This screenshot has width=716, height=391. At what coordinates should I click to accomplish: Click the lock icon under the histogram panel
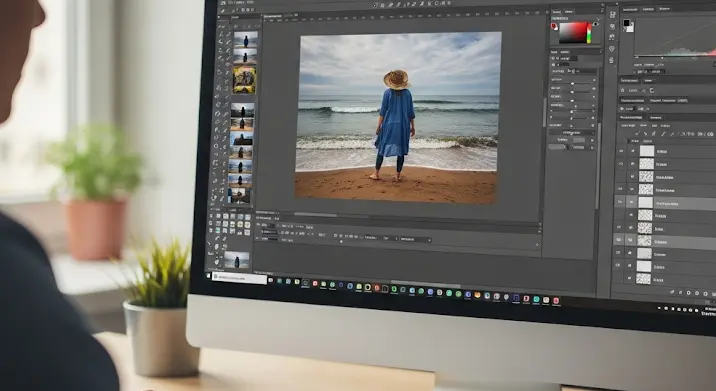622,90
